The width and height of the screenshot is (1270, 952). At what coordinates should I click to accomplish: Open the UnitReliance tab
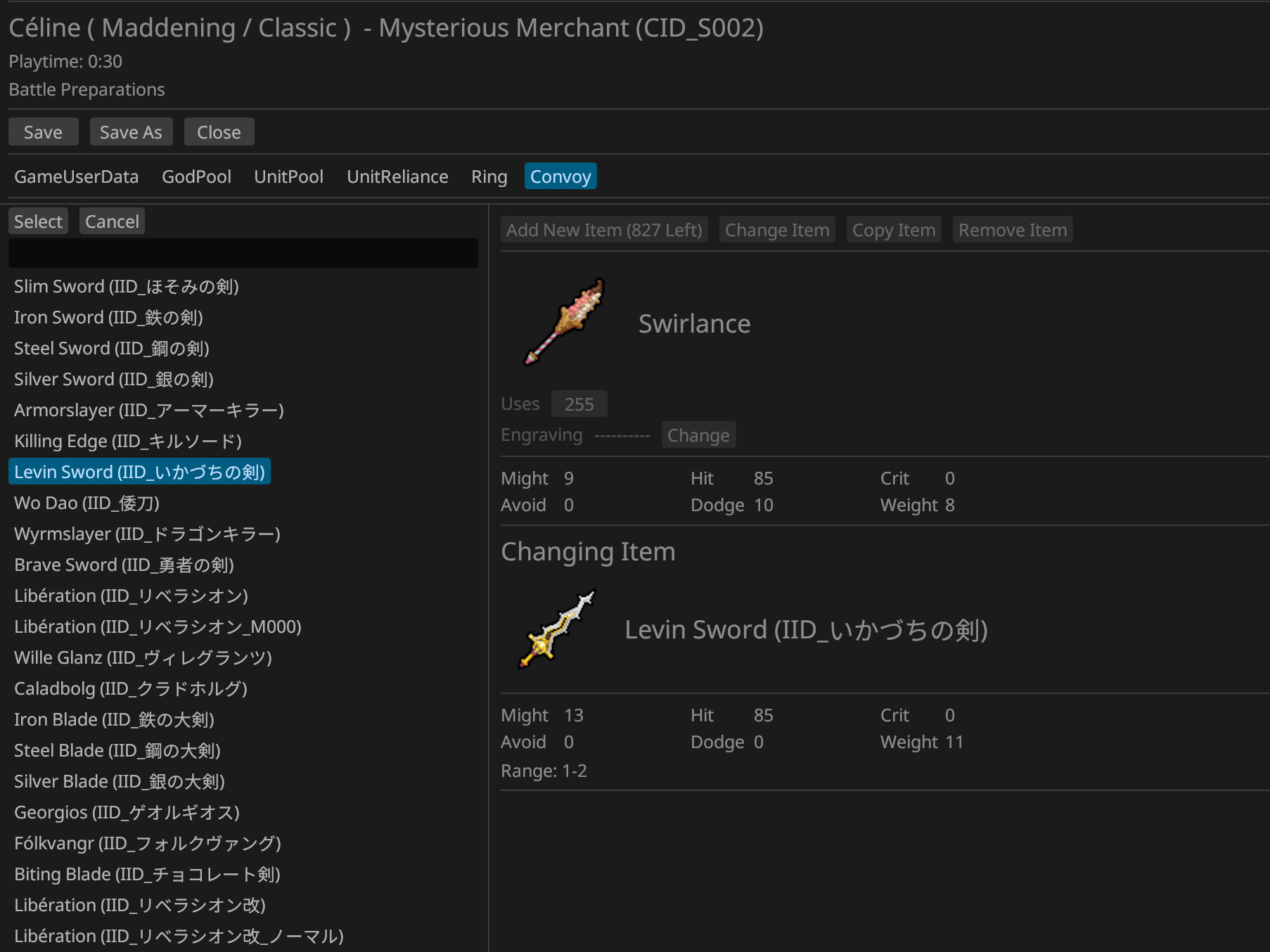tap(397, 176)
